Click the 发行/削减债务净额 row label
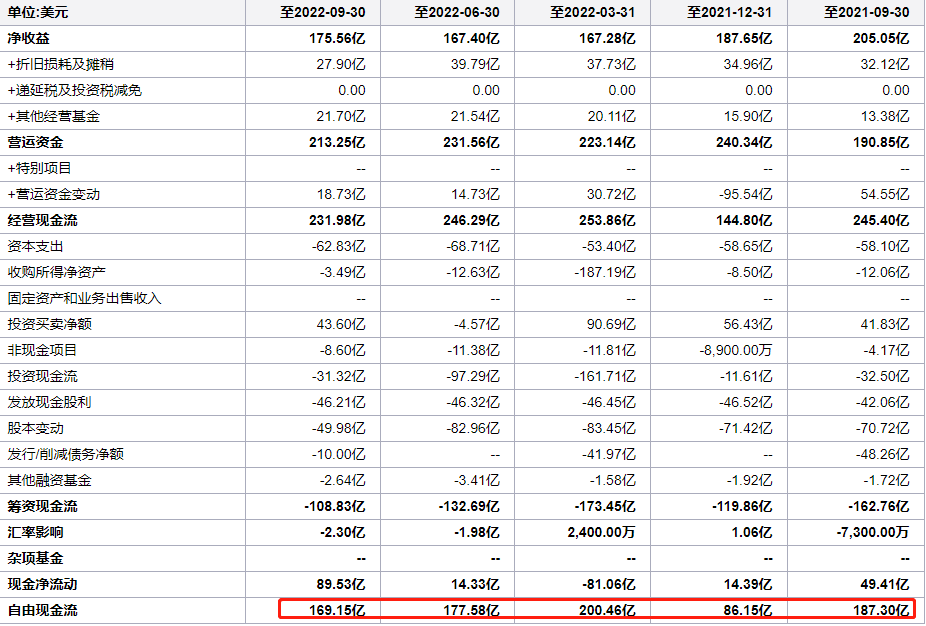926x626 pixels. (x=66, y=454)
